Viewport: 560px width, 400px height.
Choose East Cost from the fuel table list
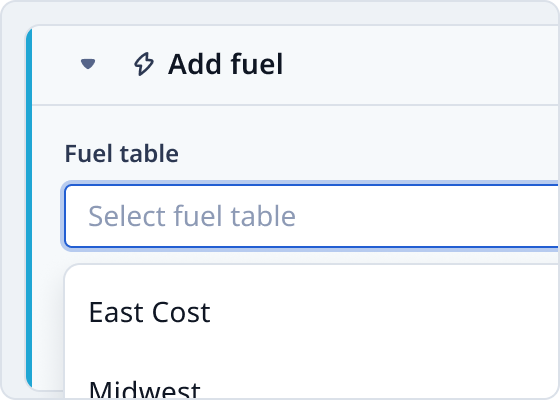point(149,312)
